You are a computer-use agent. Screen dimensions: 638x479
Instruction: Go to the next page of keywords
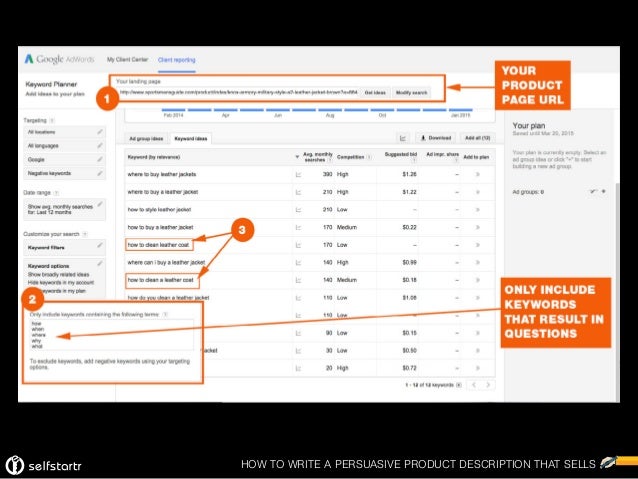pyautogui.click(x=488, y=385)
